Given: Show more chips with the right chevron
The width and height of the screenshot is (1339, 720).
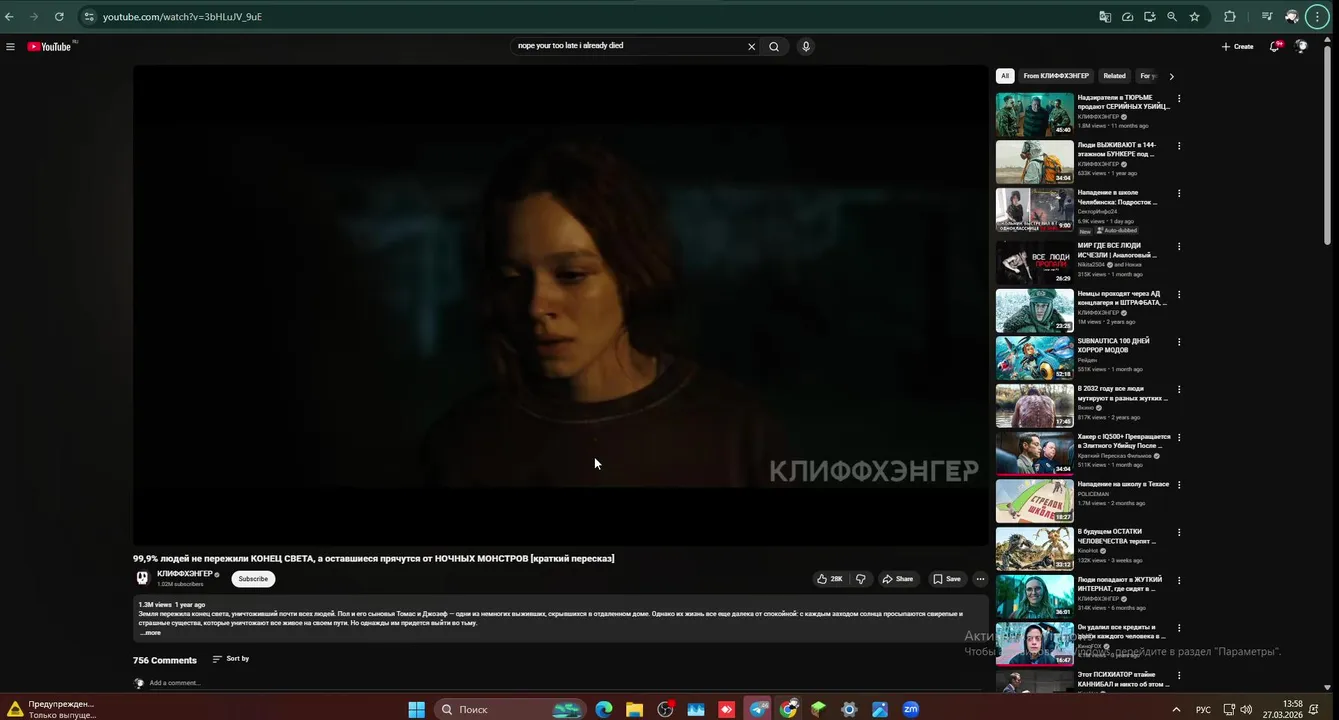Looking at the screenshot, I should [1172, 76].
